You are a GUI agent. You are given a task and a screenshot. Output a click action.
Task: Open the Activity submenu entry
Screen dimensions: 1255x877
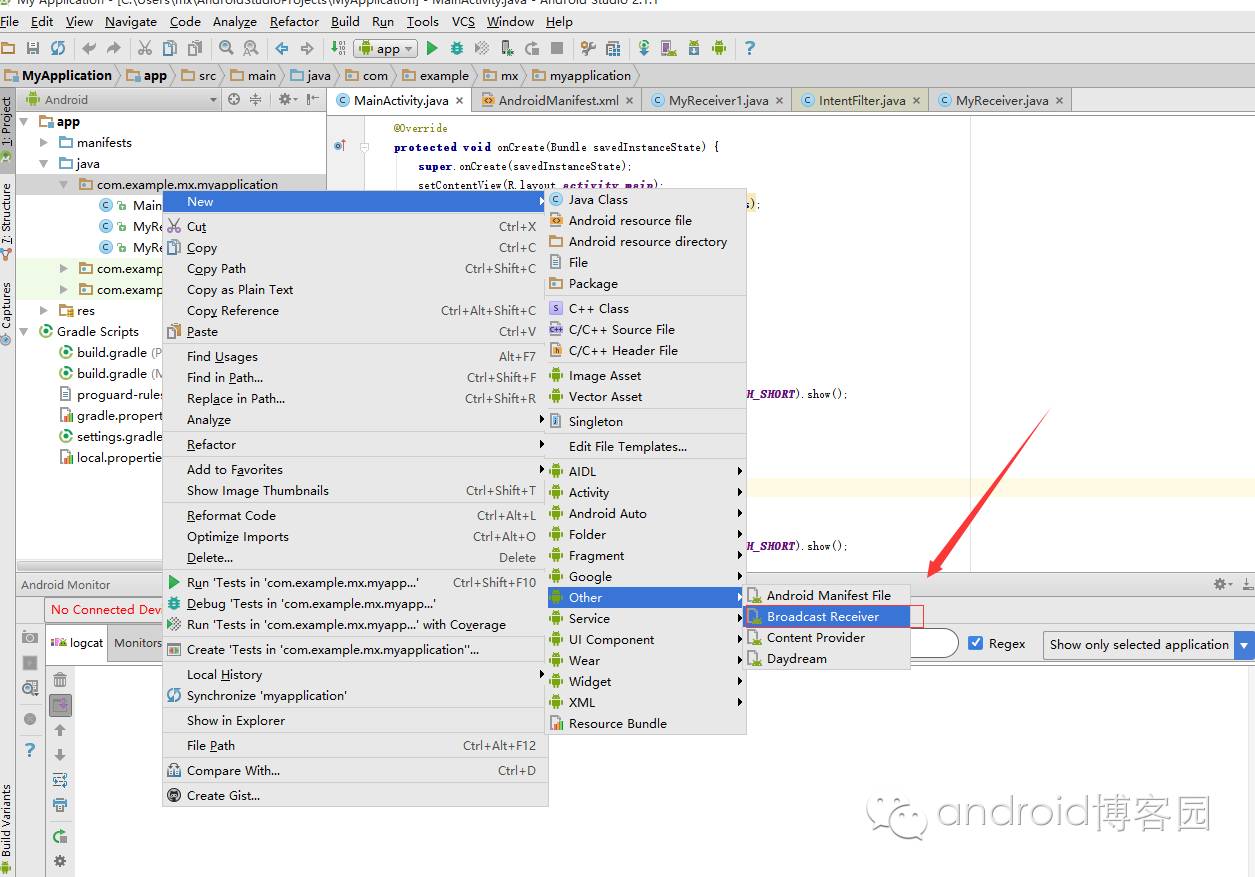click(x=646, y=492)
